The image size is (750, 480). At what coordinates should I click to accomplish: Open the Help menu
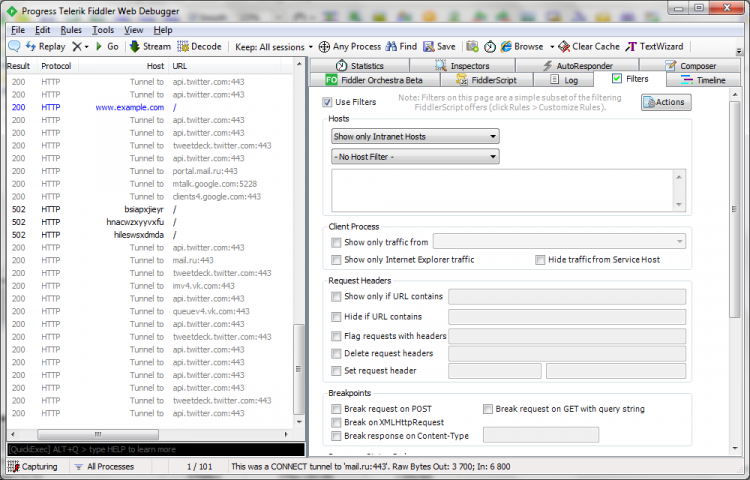tap(163, 30)
